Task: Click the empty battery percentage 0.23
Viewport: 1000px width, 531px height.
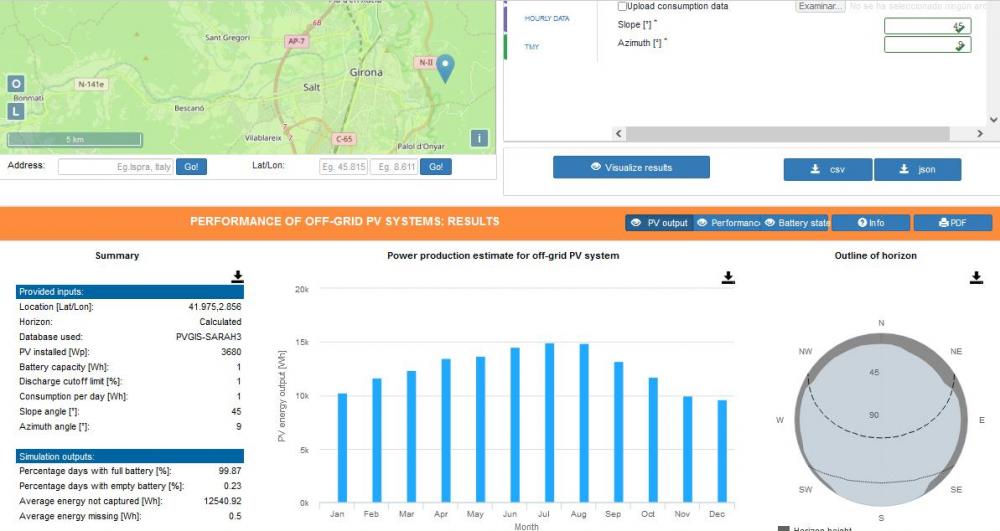Action: [x=233, y=486]
